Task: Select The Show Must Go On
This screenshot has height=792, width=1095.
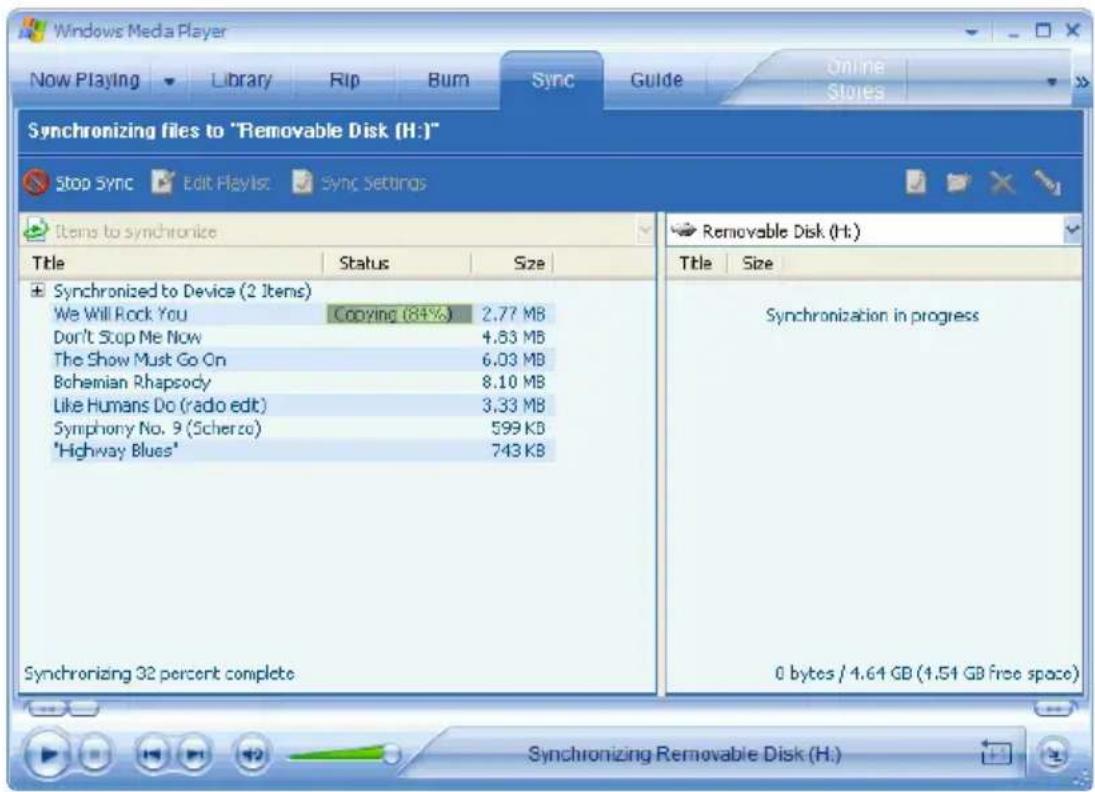Action: pyautogui.click(x=140, y=360)
